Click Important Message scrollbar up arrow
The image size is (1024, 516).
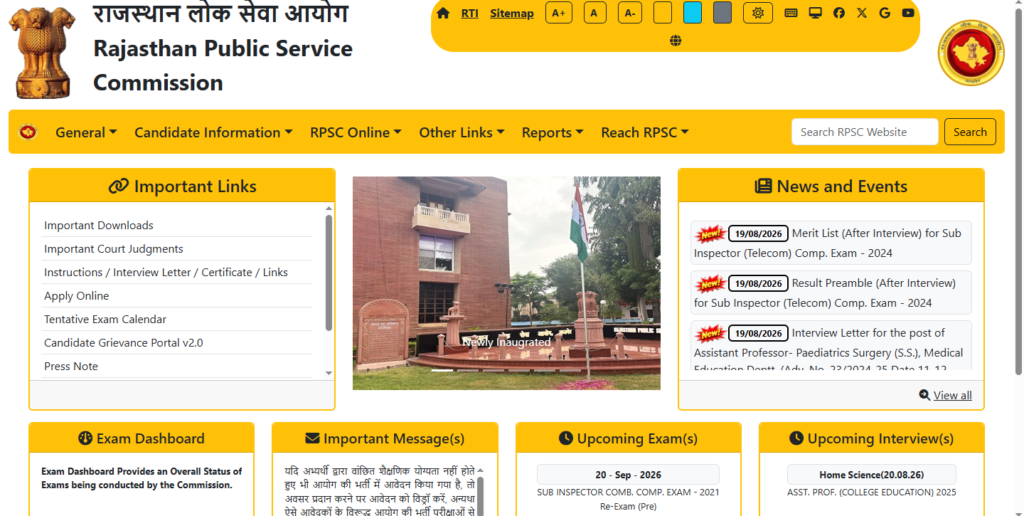481,470
